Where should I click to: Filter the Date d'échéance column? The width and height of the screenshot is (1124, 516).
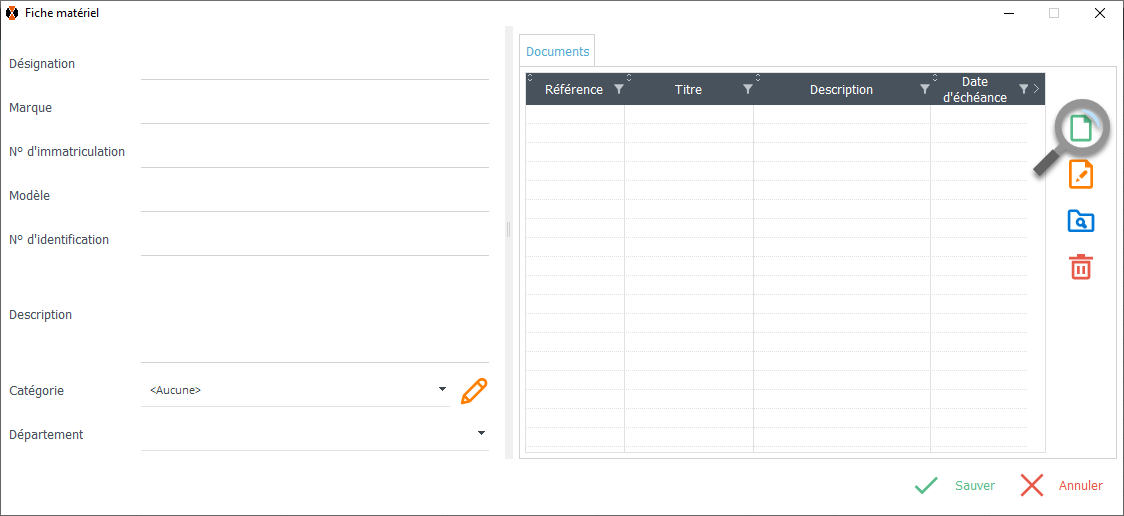[x=1023, y=89]
